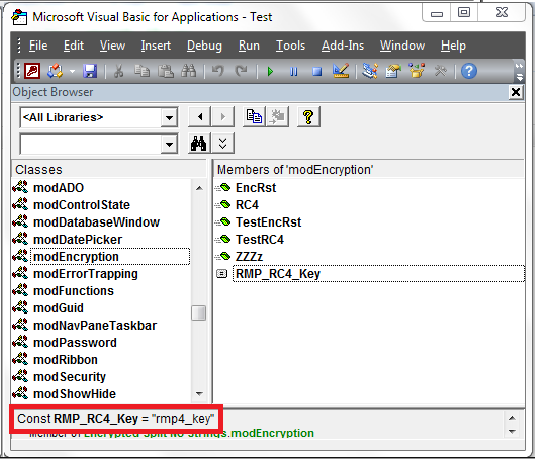Click the Paste toolbar icon

165,71
